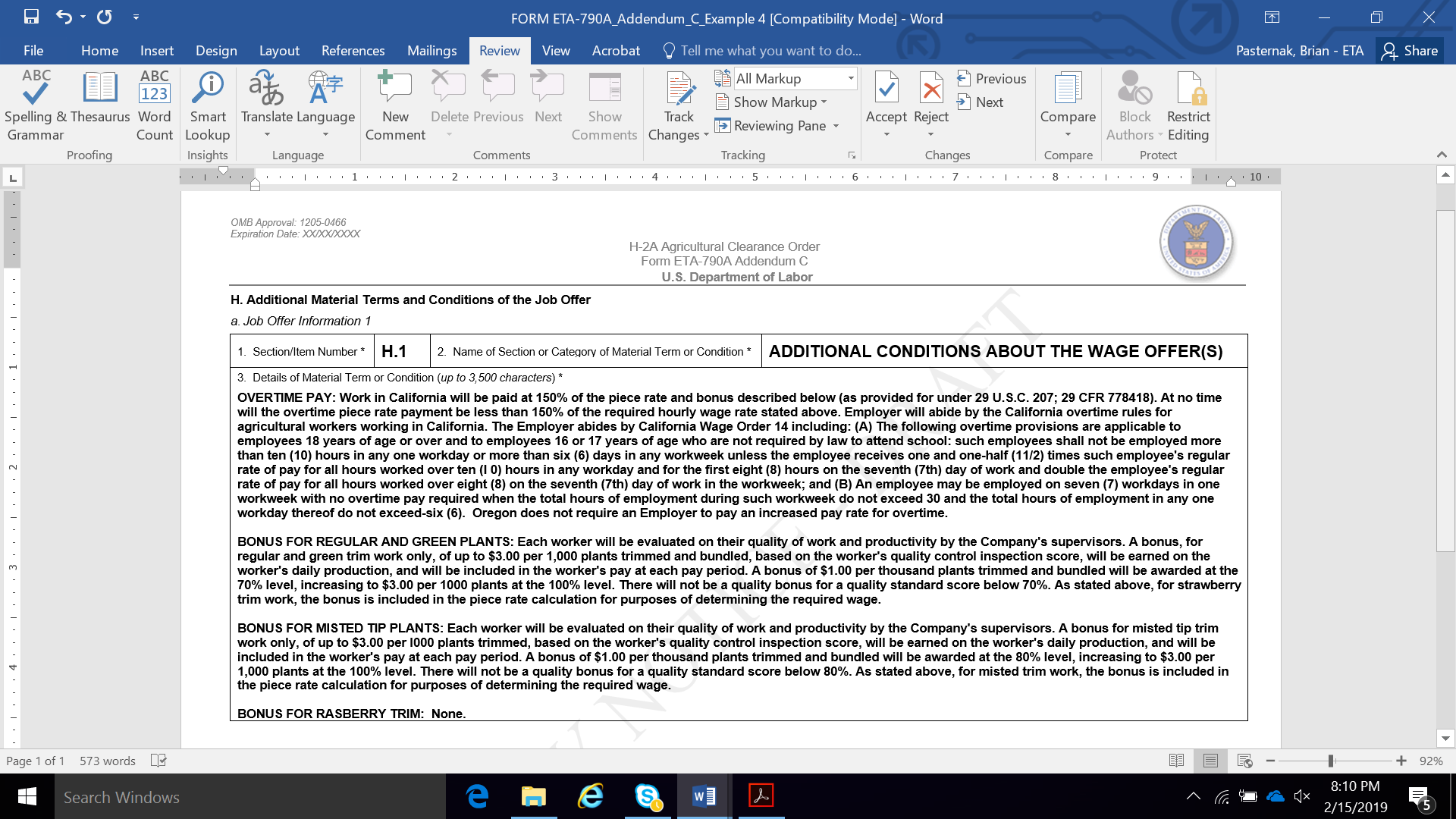The image size is (1456, 819).
Task: Expand the Accept dropdown arrow
Action: (886, 135)
